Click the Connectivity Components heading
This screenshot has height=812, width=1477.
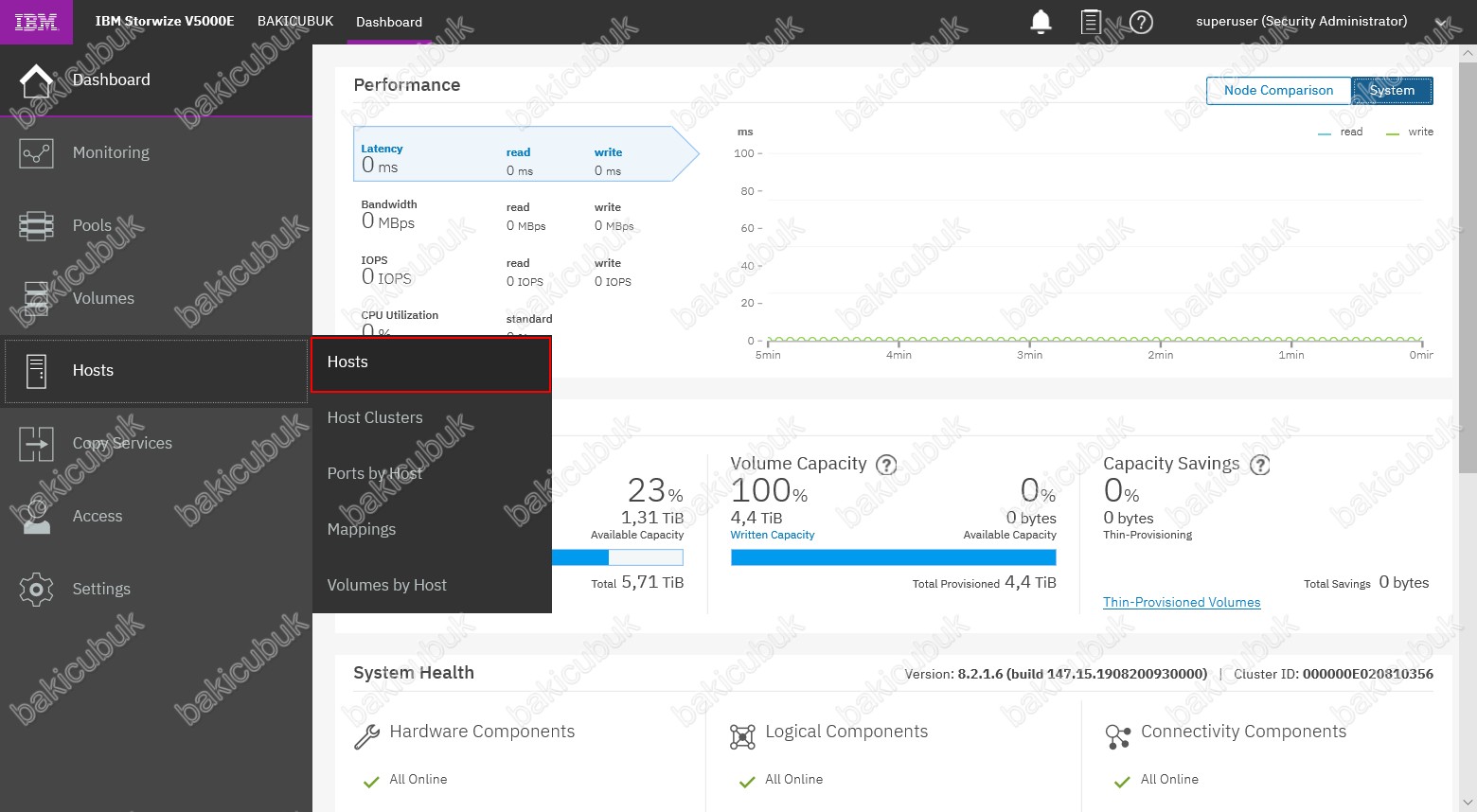pyautogui.click(x=1243, y=733)
